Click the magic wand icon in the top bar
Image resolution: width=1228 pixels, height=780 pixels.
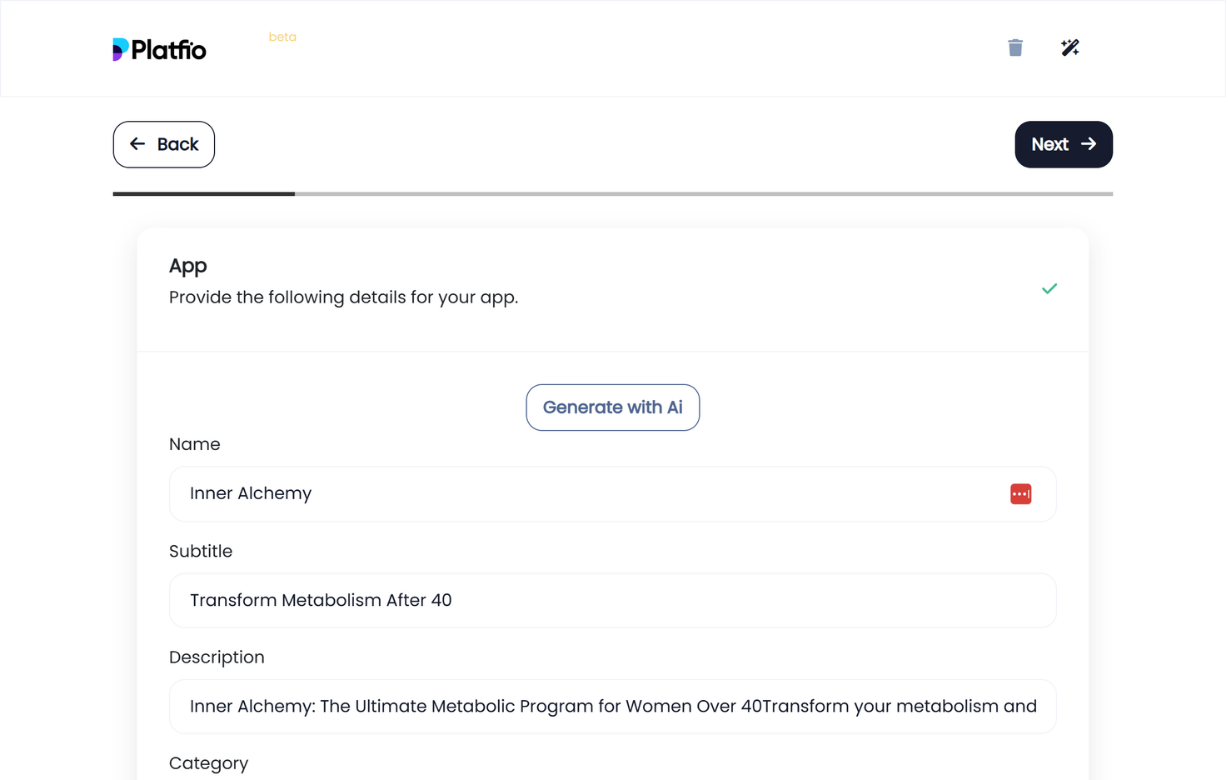(x=1070, y=47)
